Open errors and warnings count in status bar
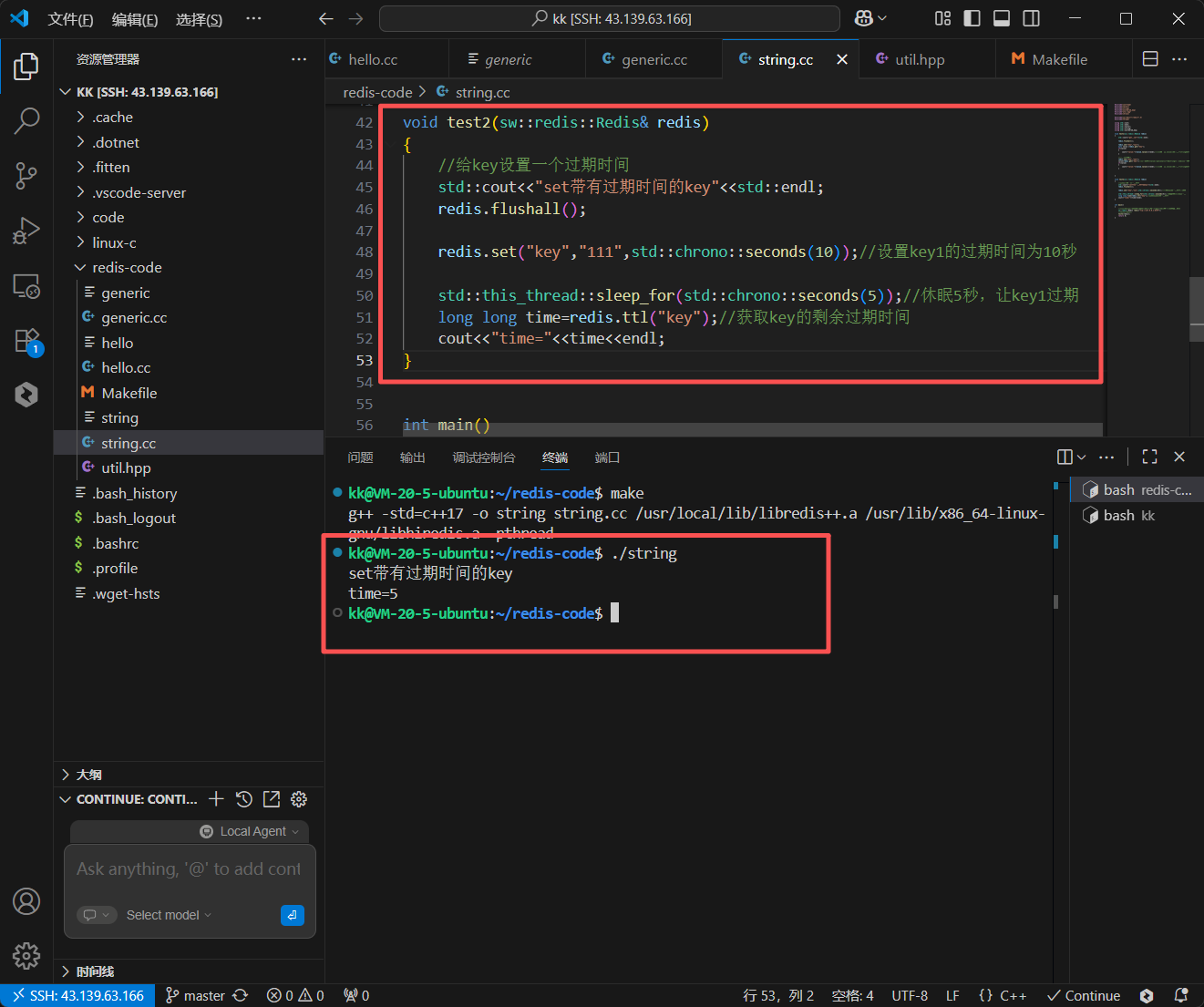The width and height of the screenshot is (1204, 1007). pos(295,995)
